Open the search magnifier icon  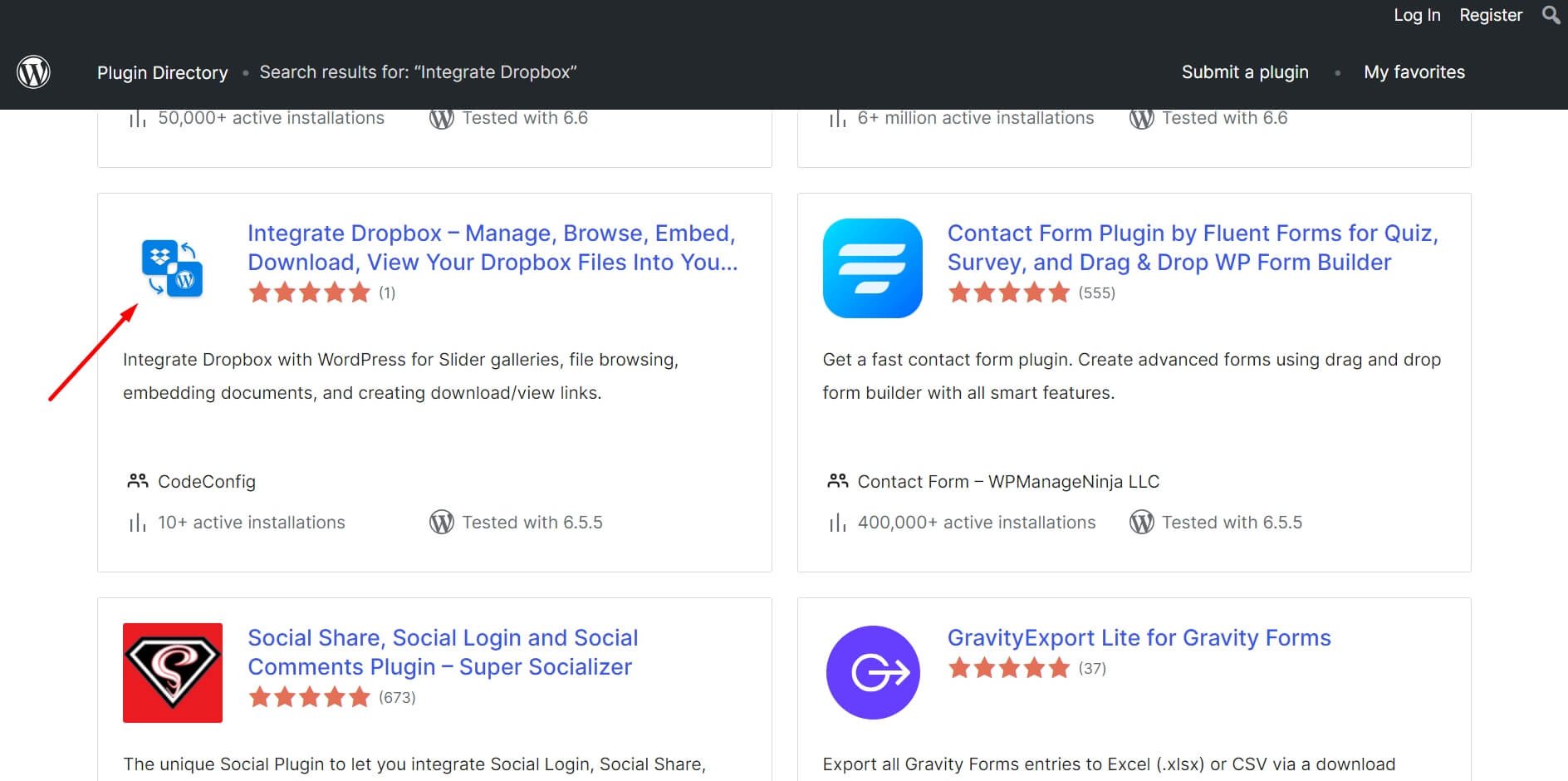(1551, 15)
